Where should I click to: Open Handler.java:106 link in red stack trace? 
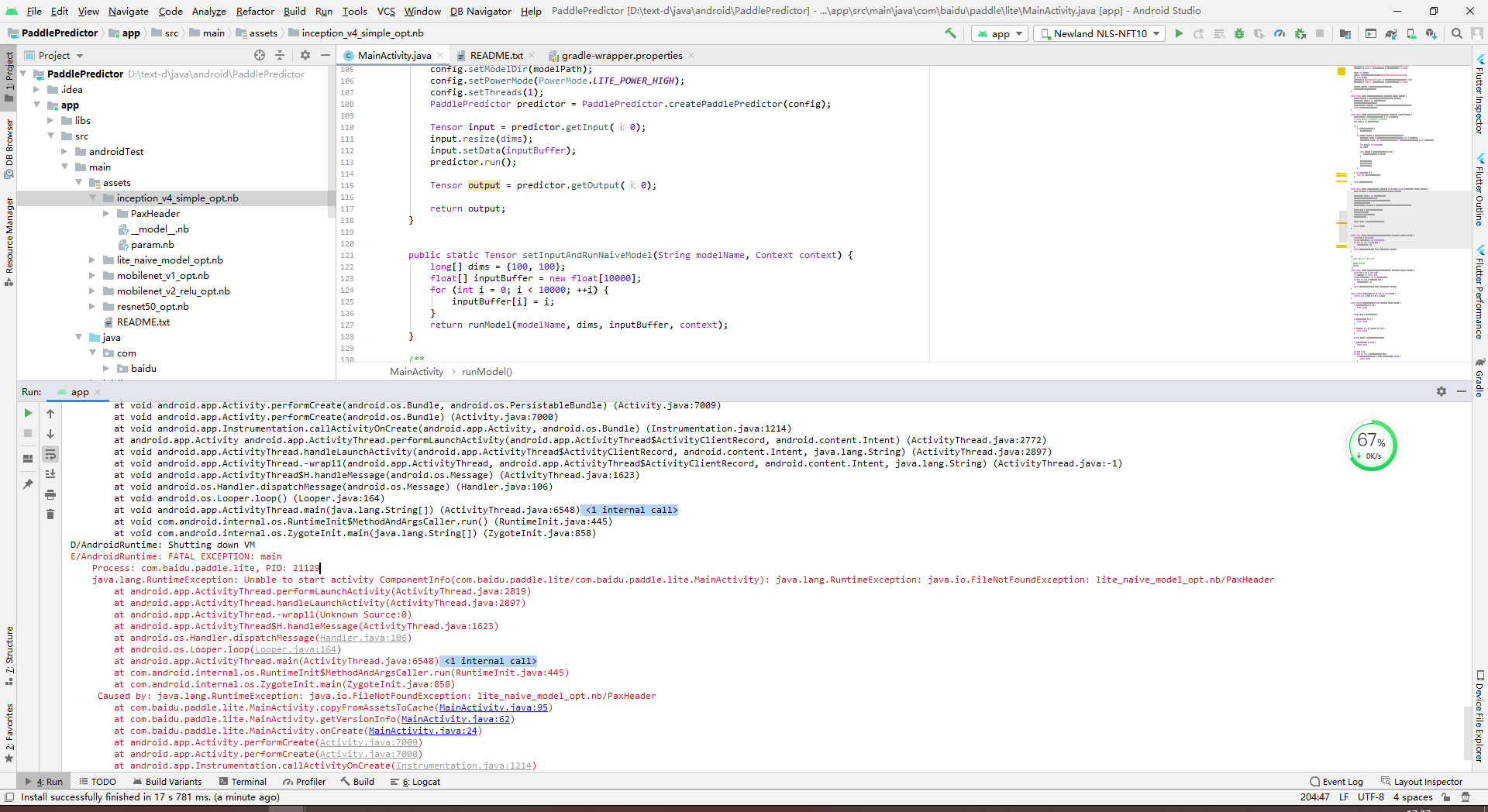tap(363, 638)
